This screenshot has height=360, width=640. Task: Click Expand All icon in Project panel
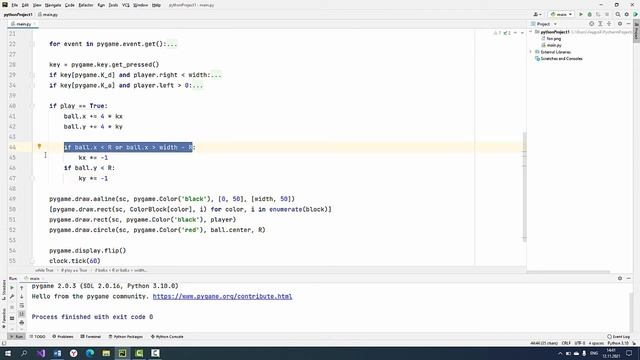(600, 24)
